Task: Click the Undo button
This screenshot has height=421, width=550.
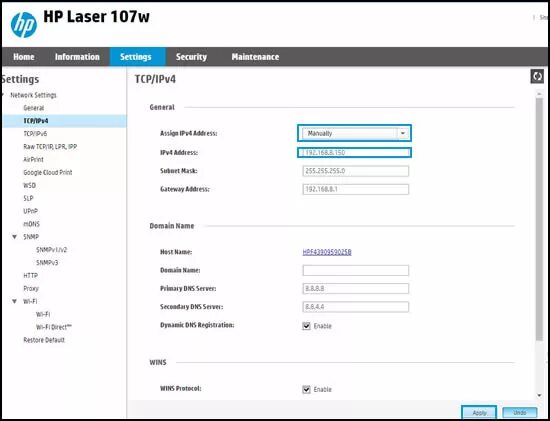Action: 519,413
